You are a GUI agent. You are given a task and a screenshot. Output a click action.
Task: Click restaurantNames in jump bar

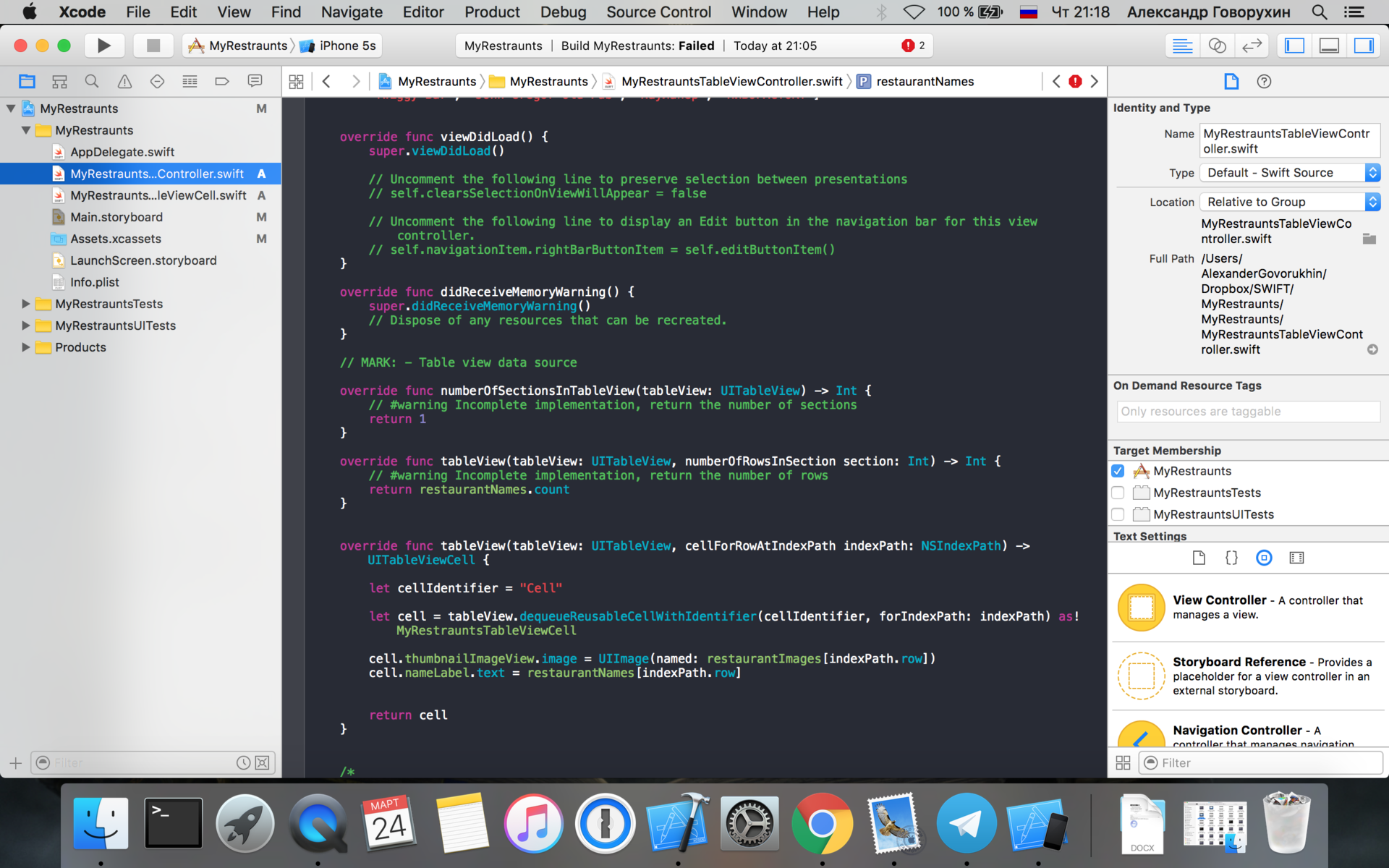[x=925, y=82]
